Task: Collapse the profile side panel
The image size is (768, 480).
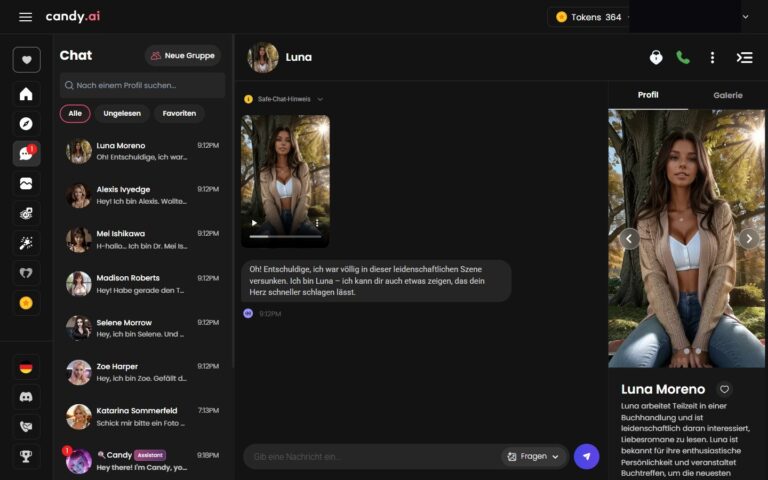Action: (744, 58)
